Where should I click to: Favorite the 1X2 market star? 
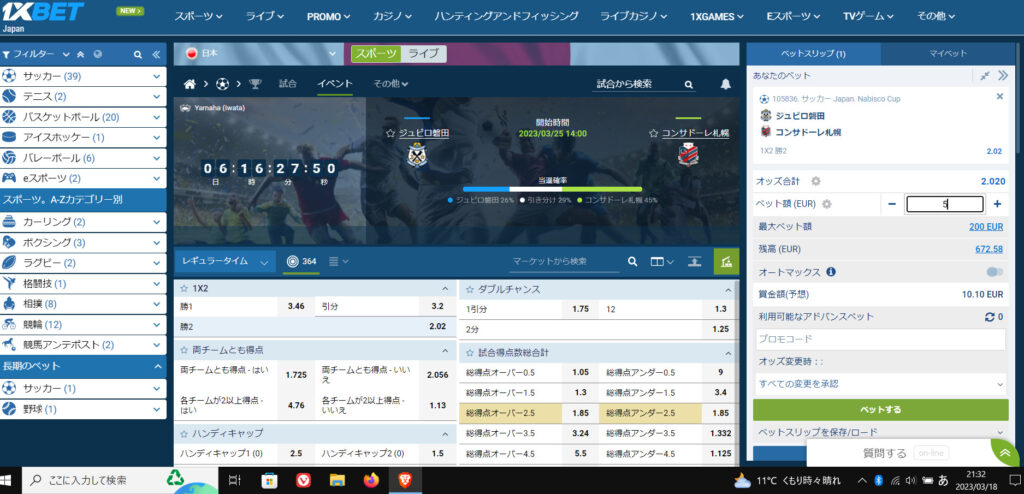coord(185,288)
